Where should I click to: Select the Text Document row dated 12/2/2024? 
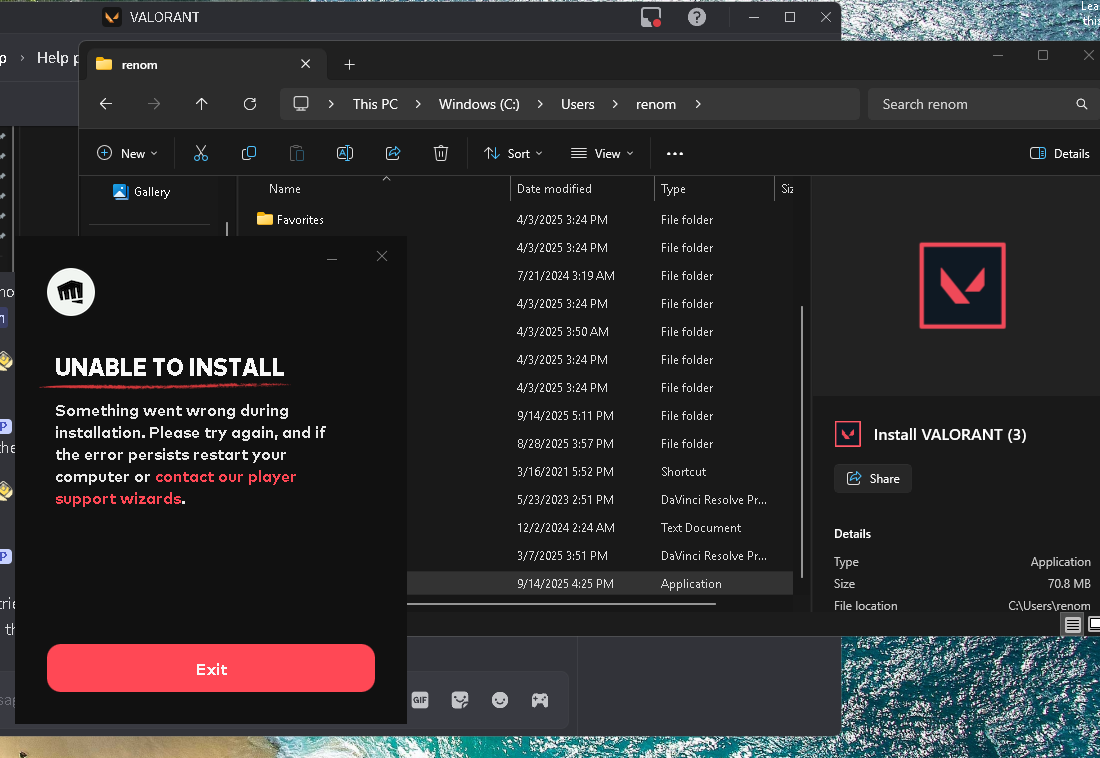tap(600, 528)
